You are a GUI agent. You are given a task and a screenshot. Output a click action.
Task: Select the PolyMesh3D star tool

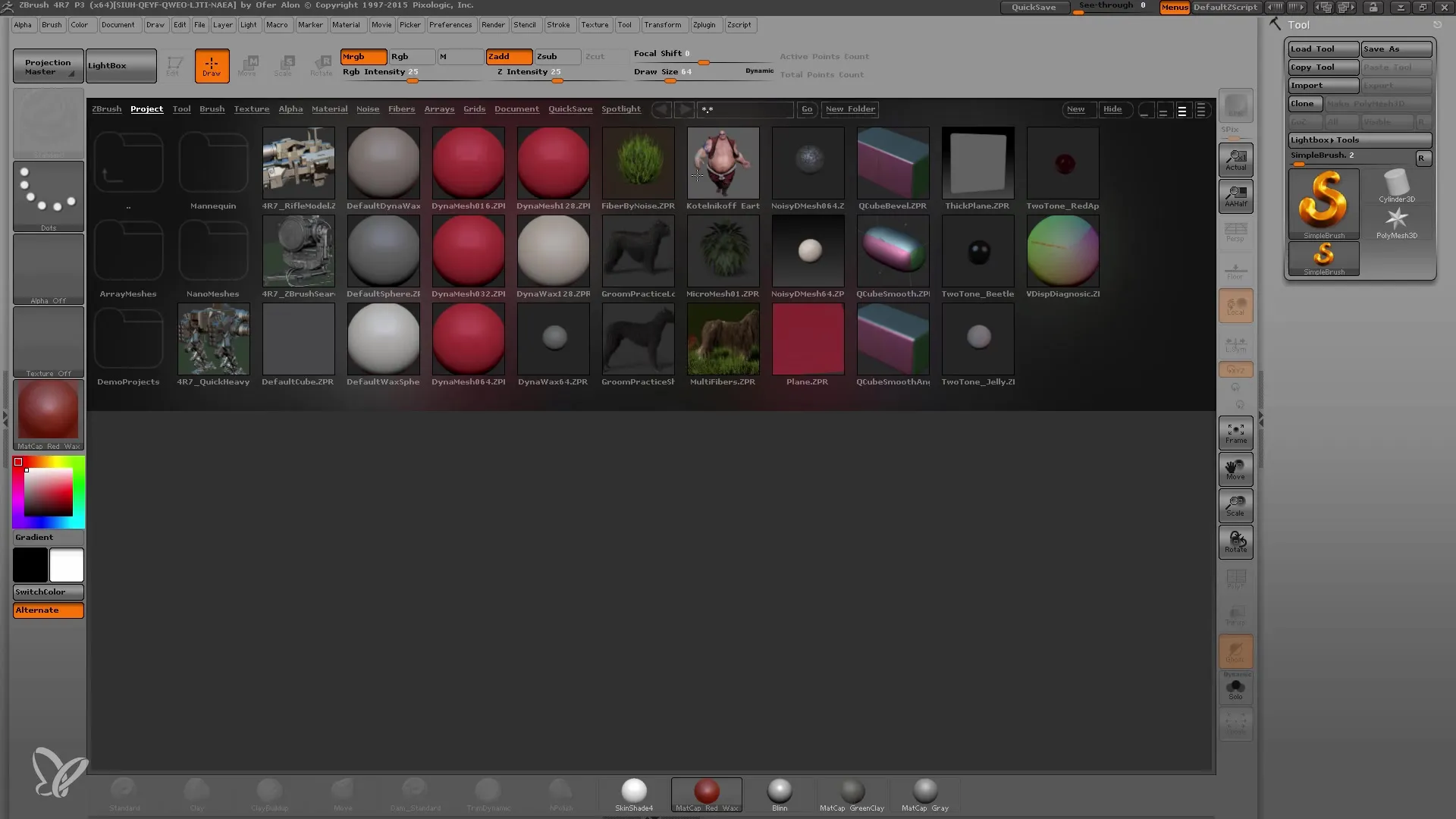[x=1396, y=223]
